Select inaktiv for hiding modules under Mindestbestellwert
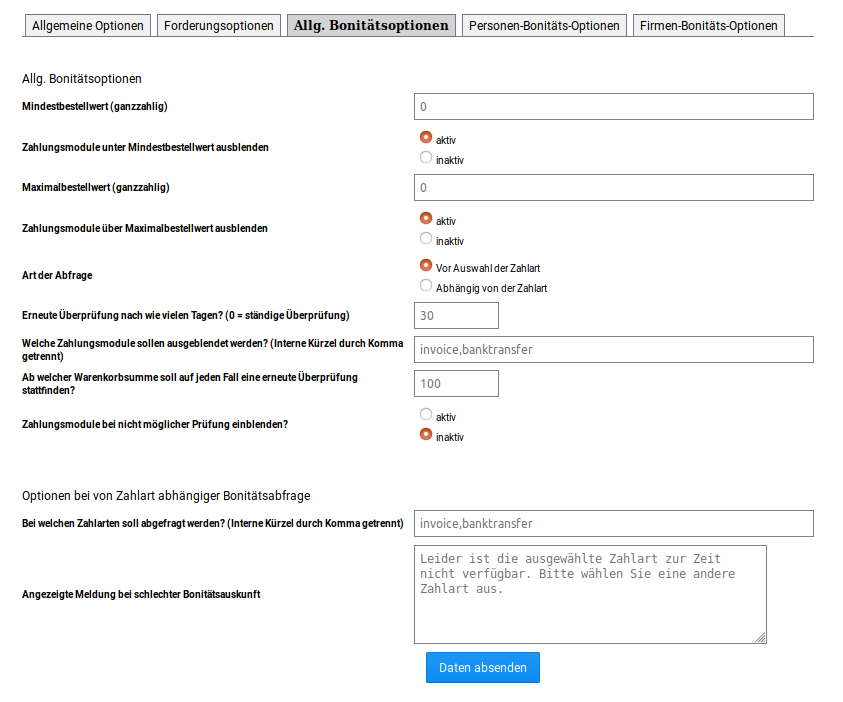843x702 pixels. (426, 158)
